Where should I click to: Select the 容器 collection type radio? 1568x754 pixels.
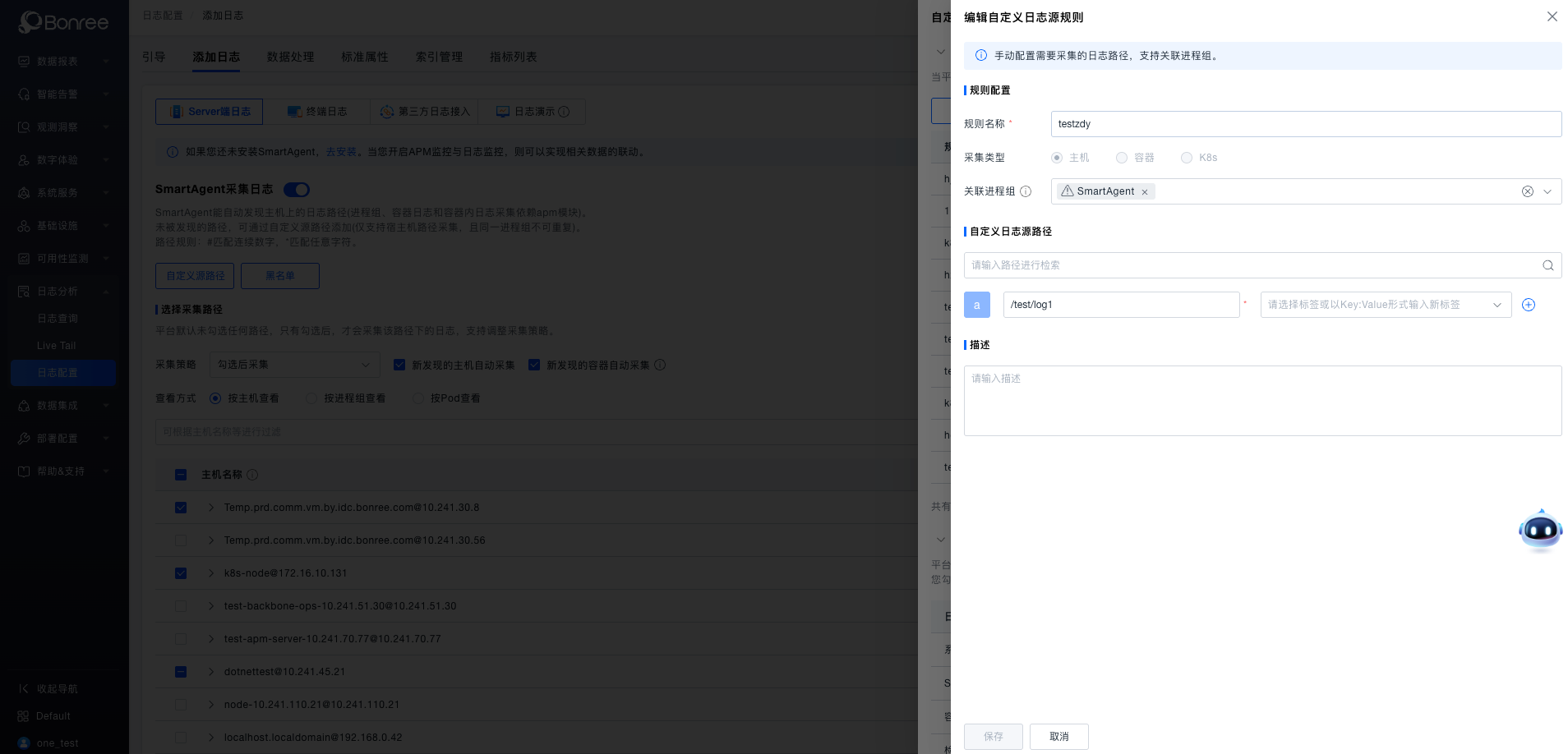click(1121, 157)
